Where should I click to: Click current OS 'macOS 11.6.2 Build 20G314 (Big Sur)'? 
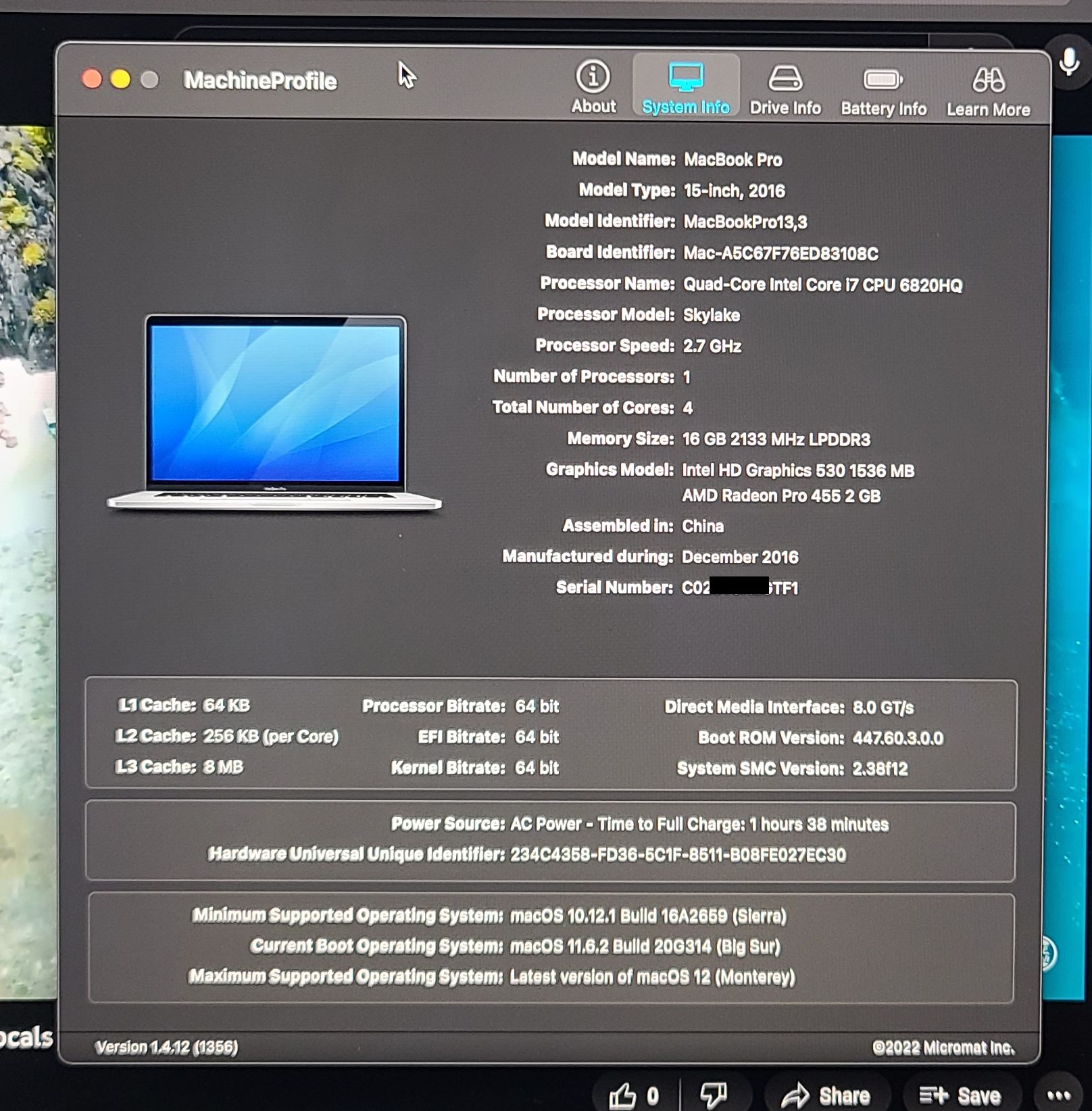[x=645, y=947]
